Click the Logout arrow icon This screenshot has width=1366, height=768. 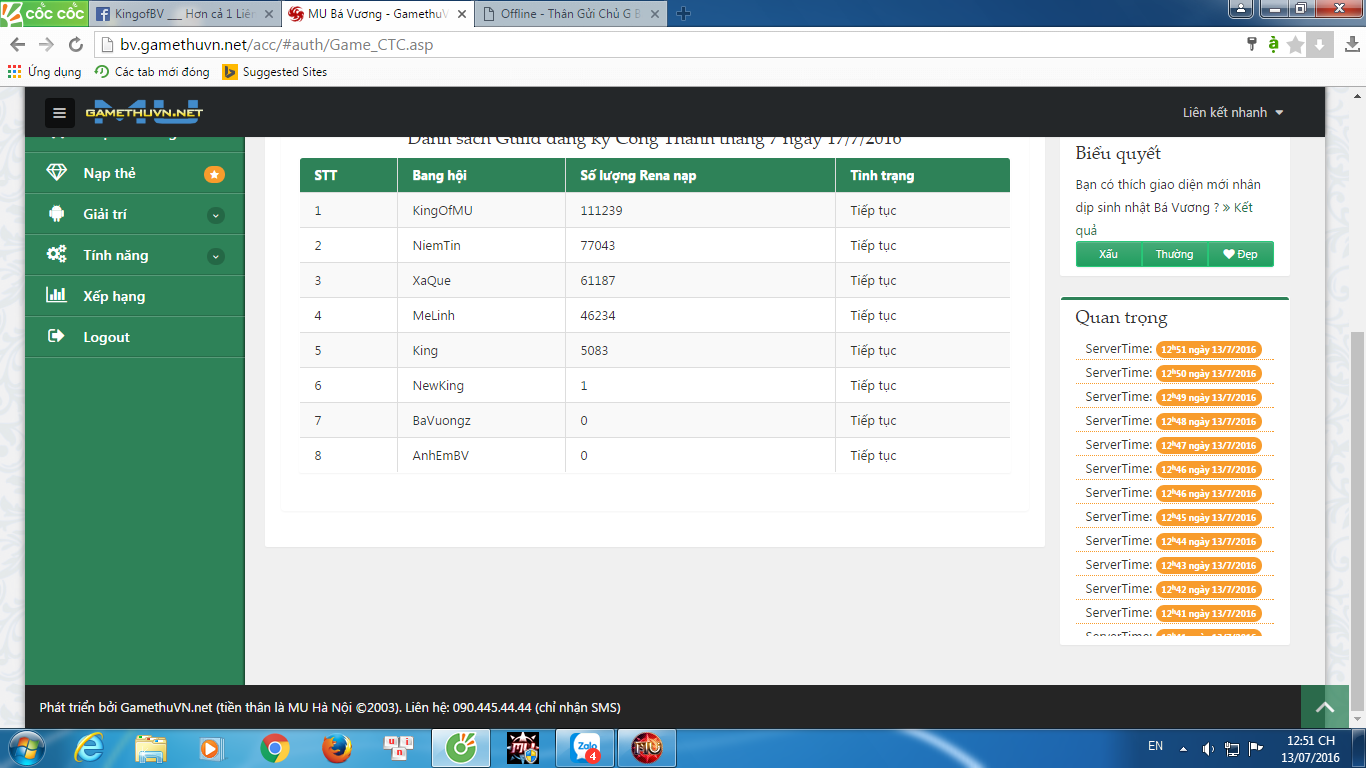pos(57,337)
